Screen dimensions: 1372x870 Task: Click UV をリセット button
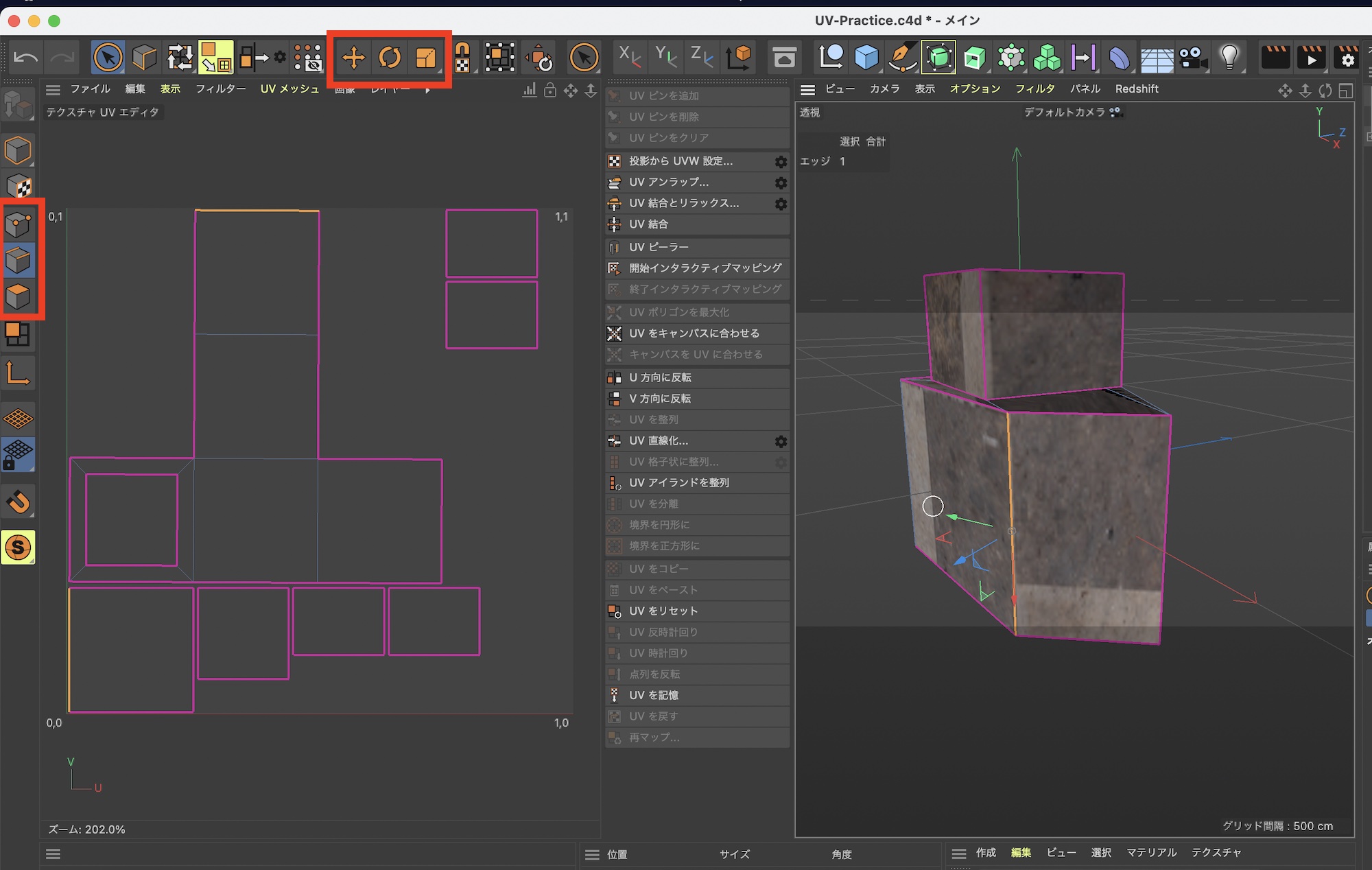click(663, 611)
